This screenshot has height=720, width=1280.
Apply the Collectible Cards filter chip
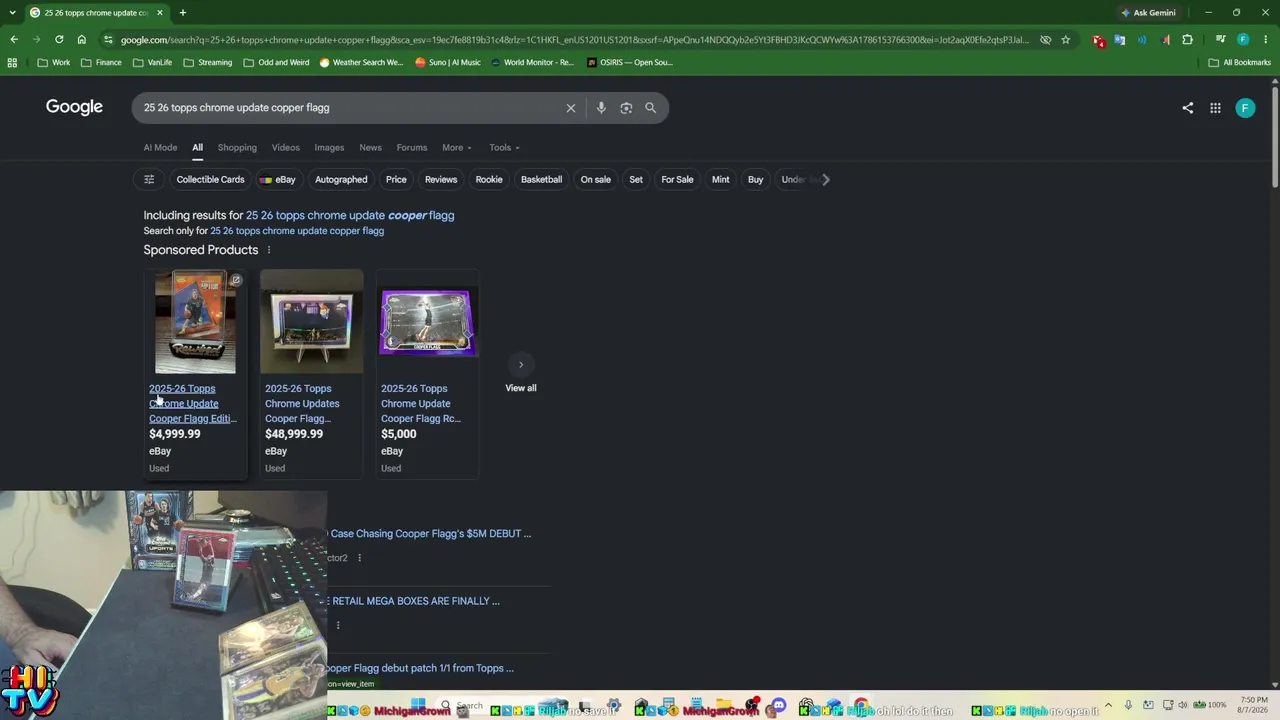(210, 180)
